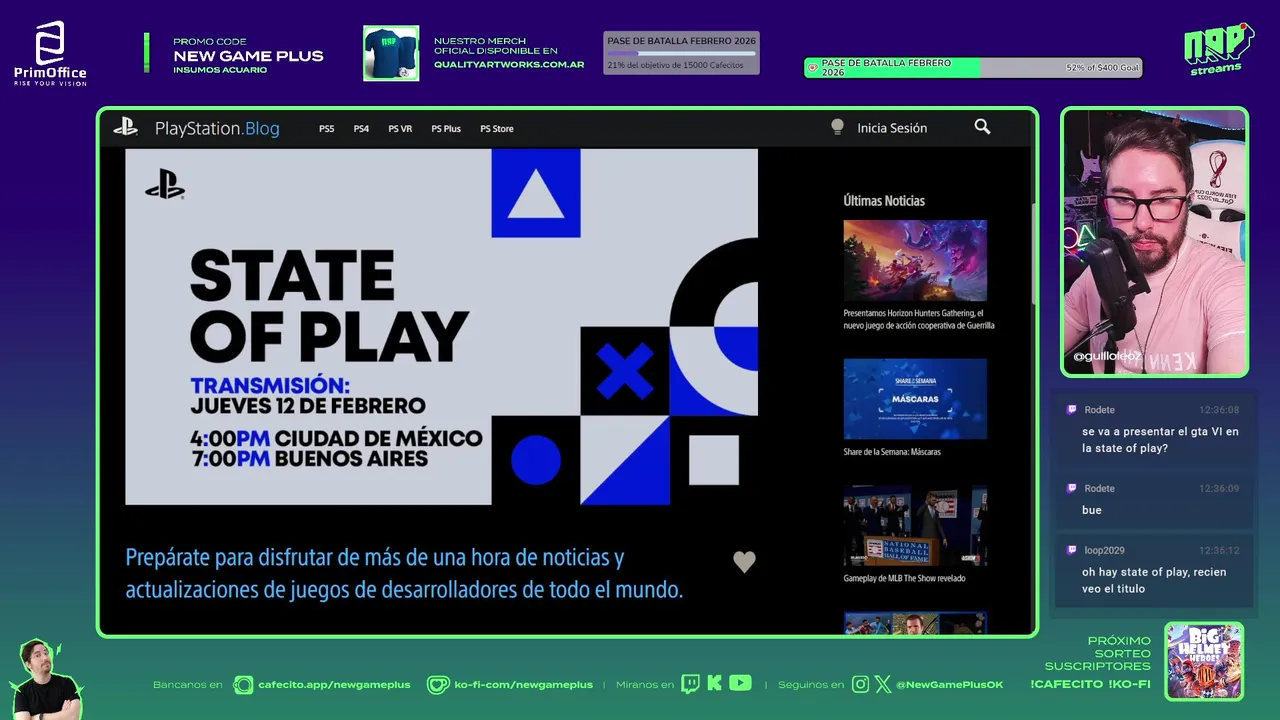
Task: Click Inicia Sesión link
Action: pos(892,128)
